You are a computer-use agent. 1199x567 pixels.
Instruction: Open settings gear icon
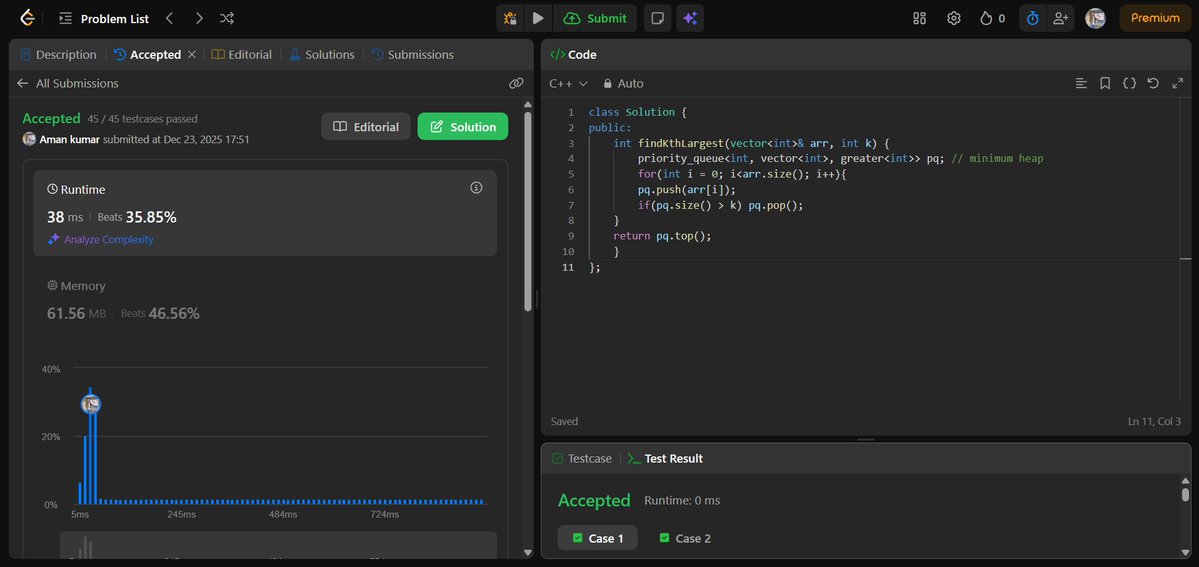click(954, 18)
